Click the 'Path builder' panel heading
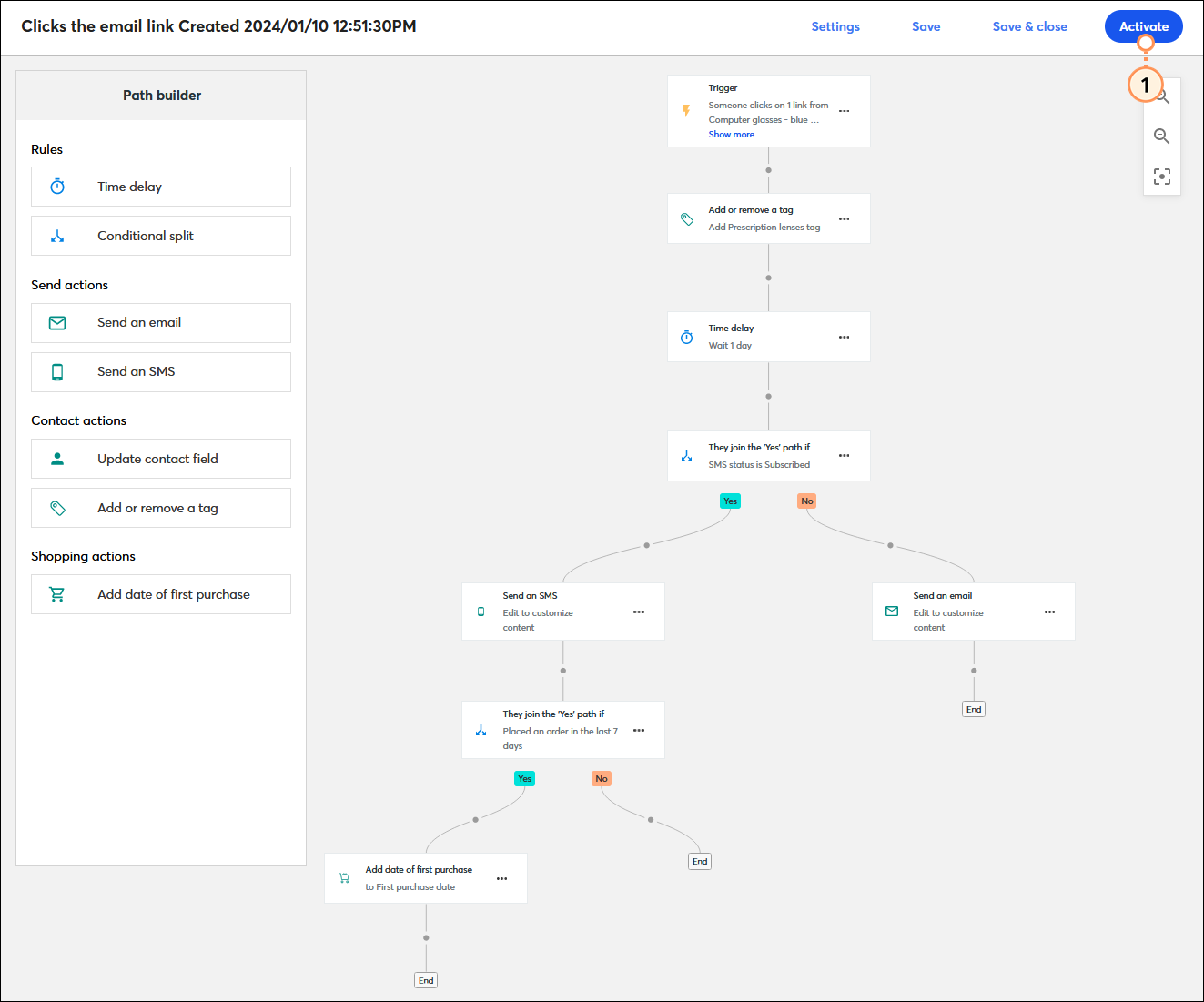Viewport: 1204px width, 1002px height. pyautogui.click(x=162, y=96)
